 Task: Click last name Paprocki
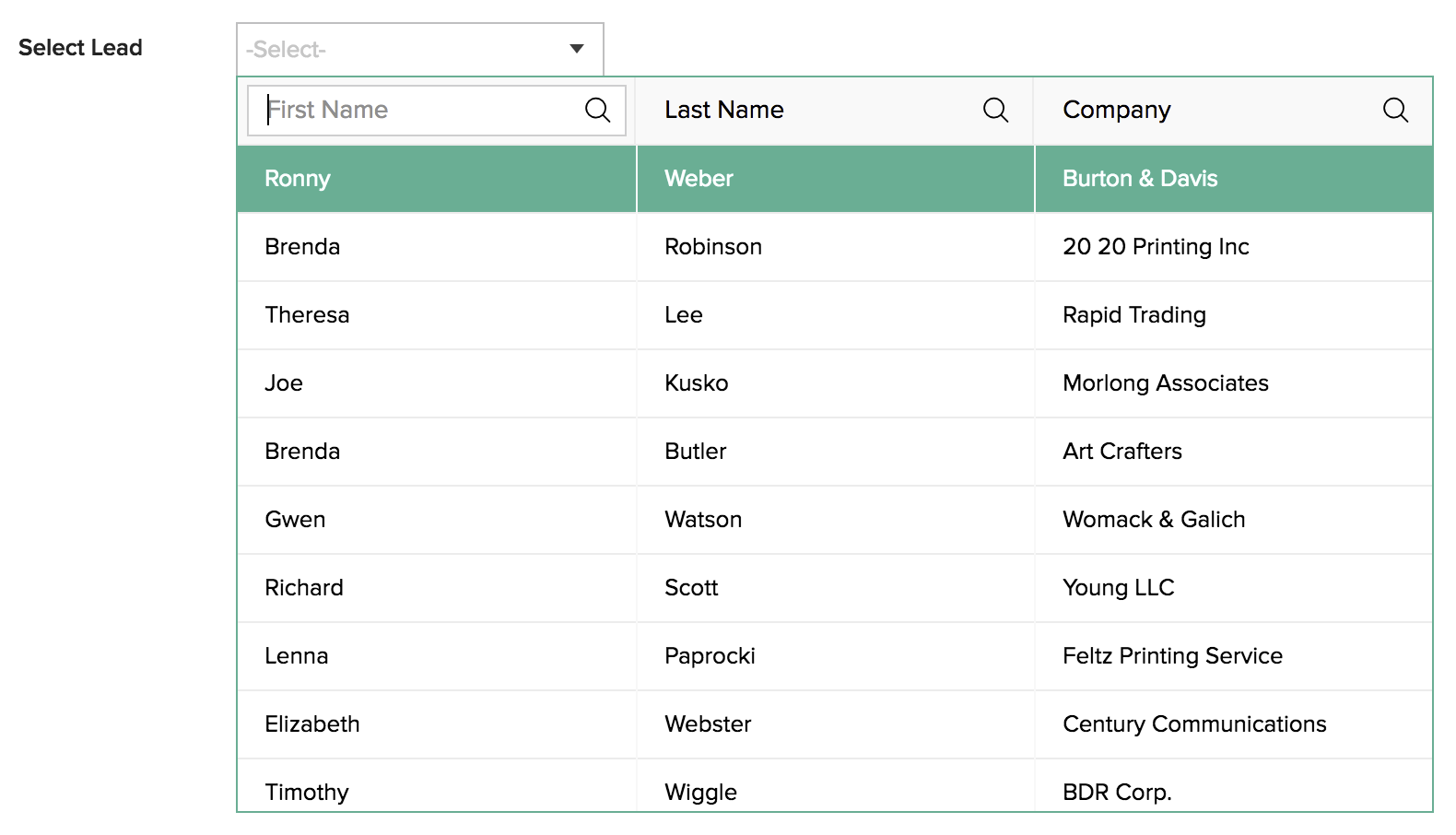pos(710,656)
